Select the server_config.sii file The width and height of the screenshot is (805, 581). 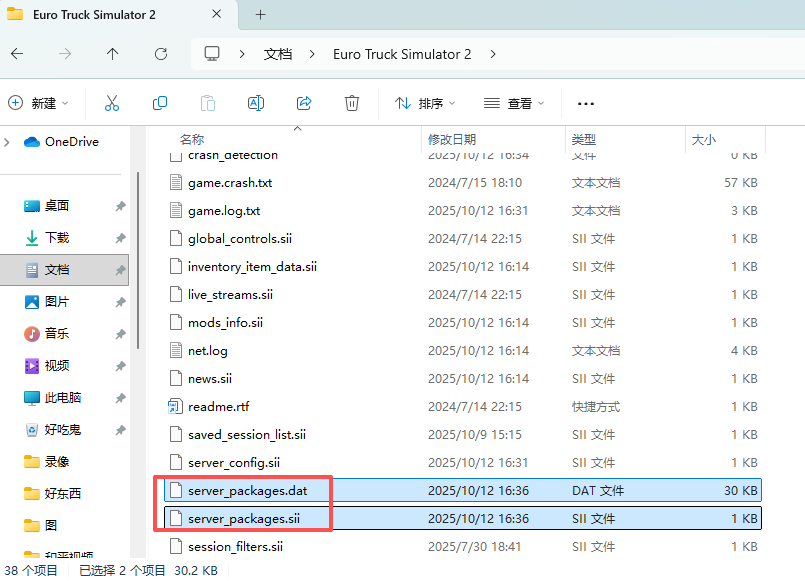234,463
